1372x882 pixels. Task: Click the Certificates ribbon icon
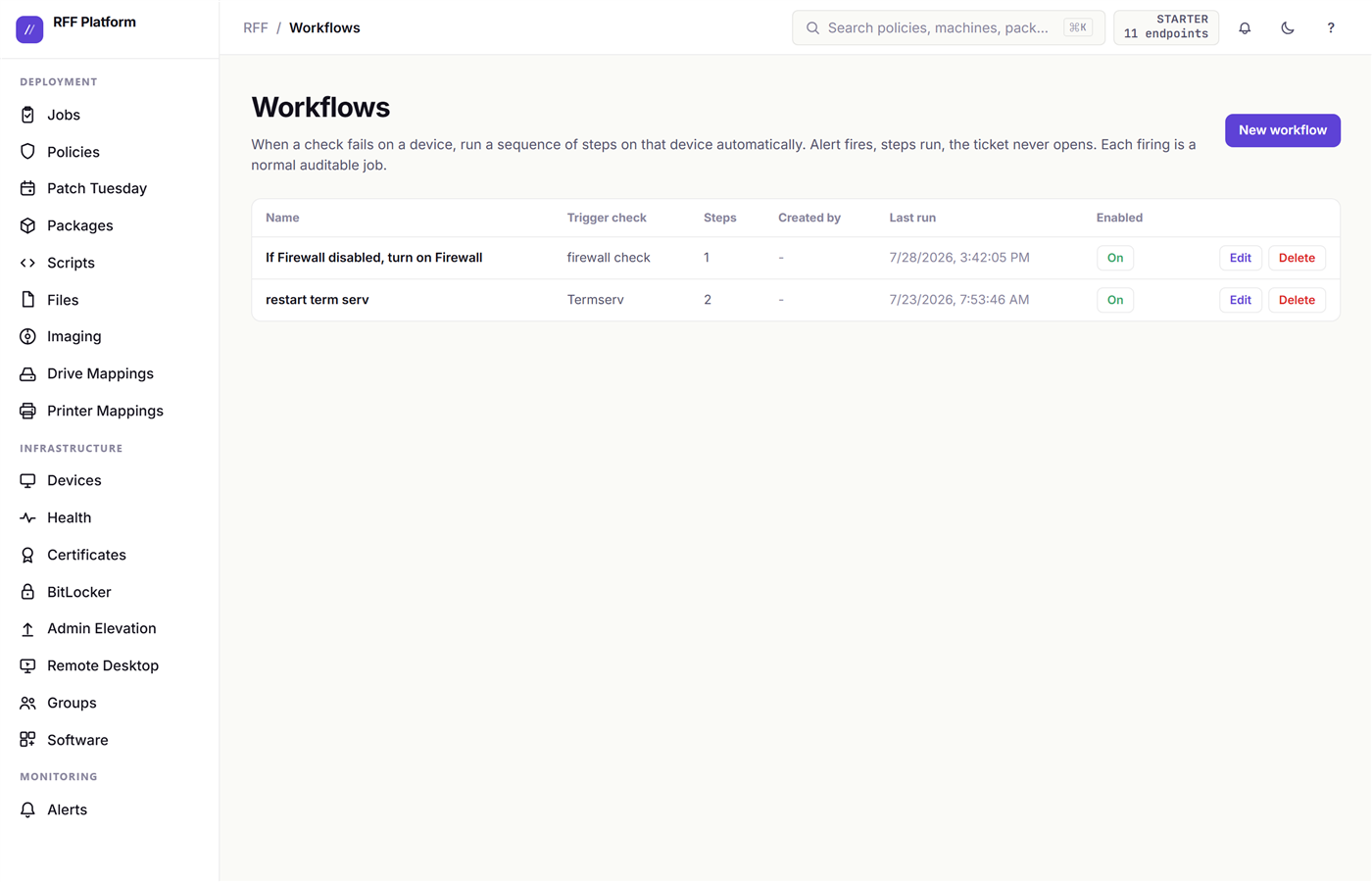coord(27,555)
